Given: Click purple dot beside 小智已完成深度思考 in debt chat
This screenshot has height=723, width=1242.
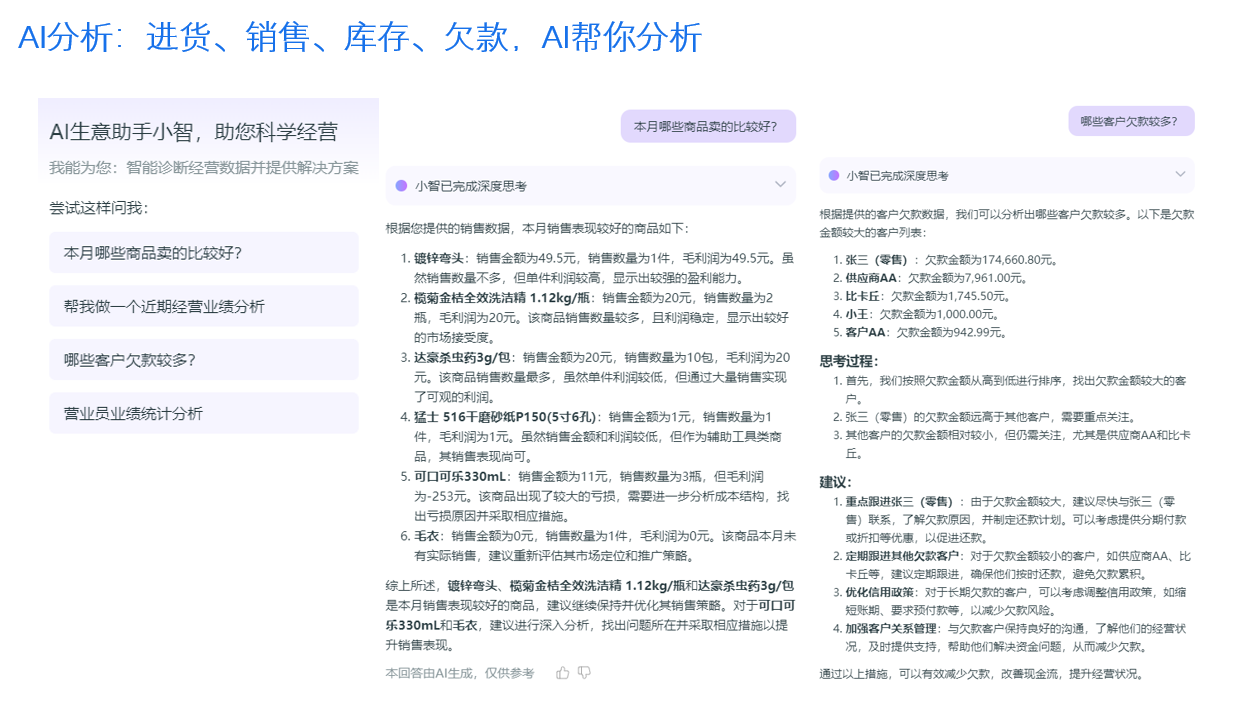Looking at the screenshot, I should (x=832, y=175).
